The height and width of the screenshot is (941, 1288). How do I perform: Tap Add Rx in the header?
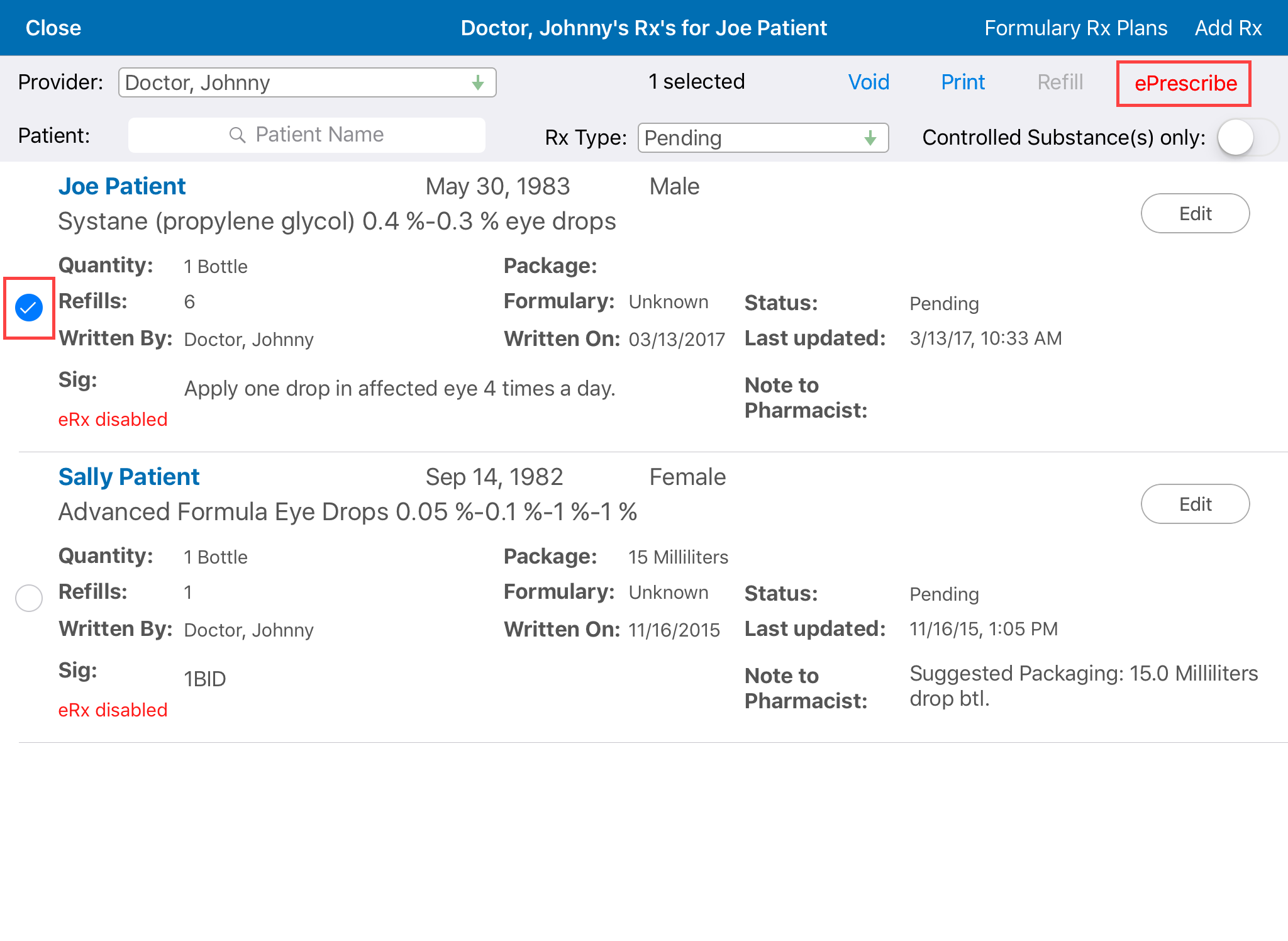click(x=1228, y=28)
